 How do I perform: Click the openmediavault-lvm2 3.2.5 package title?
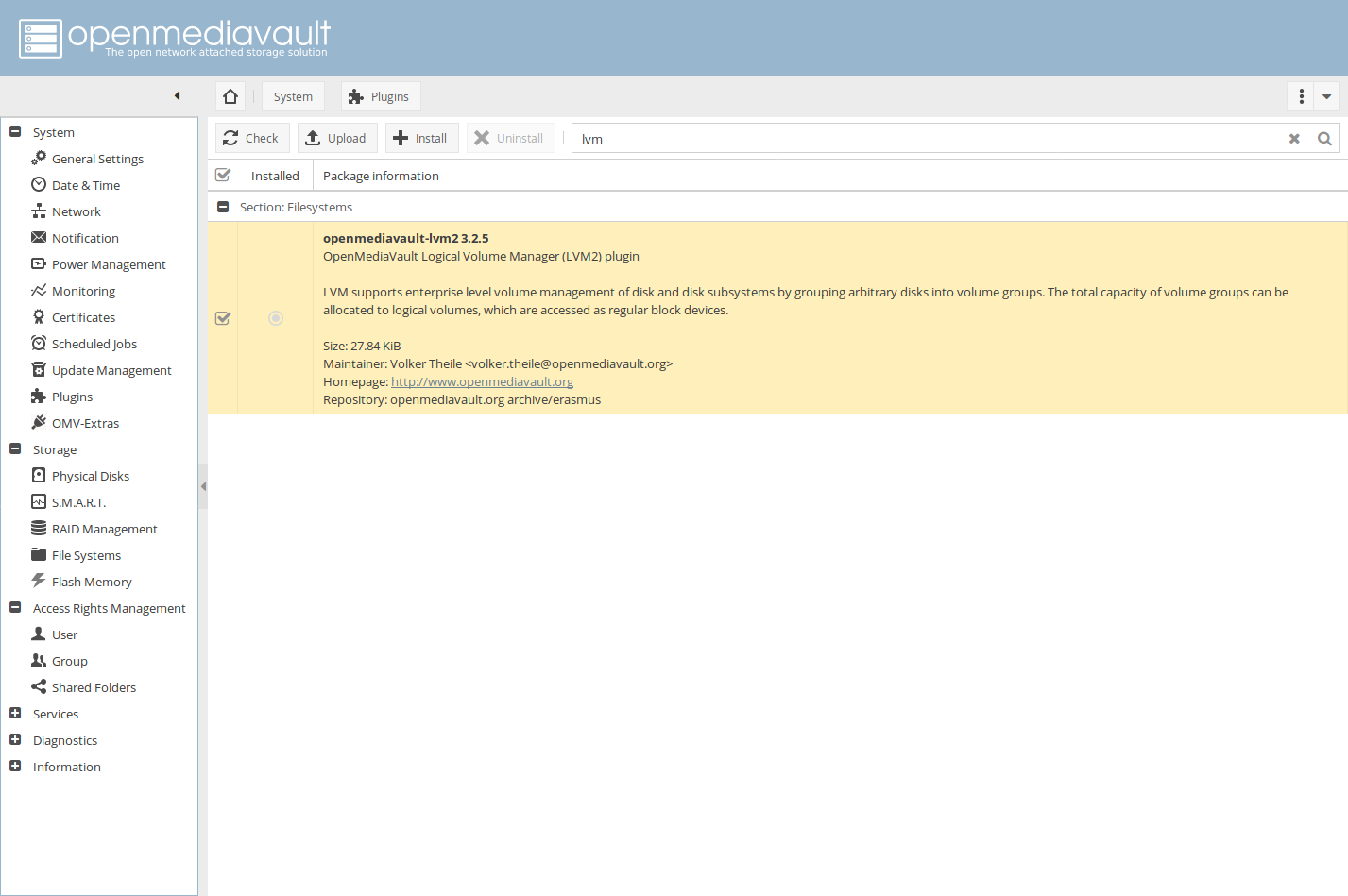406,238
